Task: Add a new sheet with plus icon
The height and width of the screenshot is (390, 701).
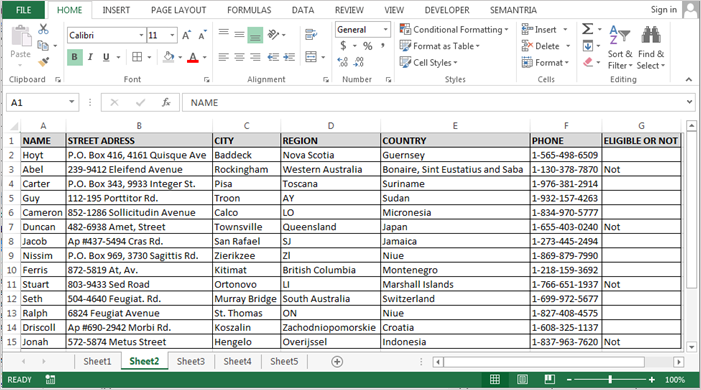Action: (337, 361)
